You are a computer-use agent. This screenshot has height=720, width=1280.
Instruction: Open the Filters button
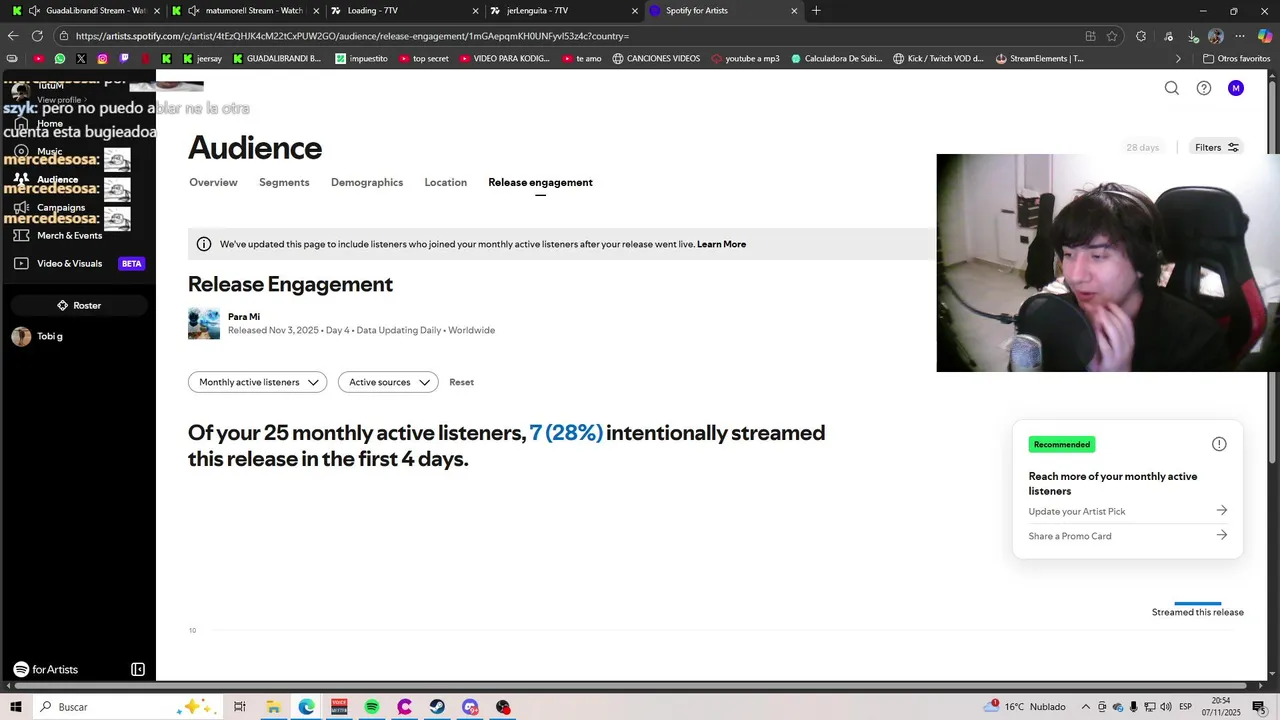[x=1216, y=147]
